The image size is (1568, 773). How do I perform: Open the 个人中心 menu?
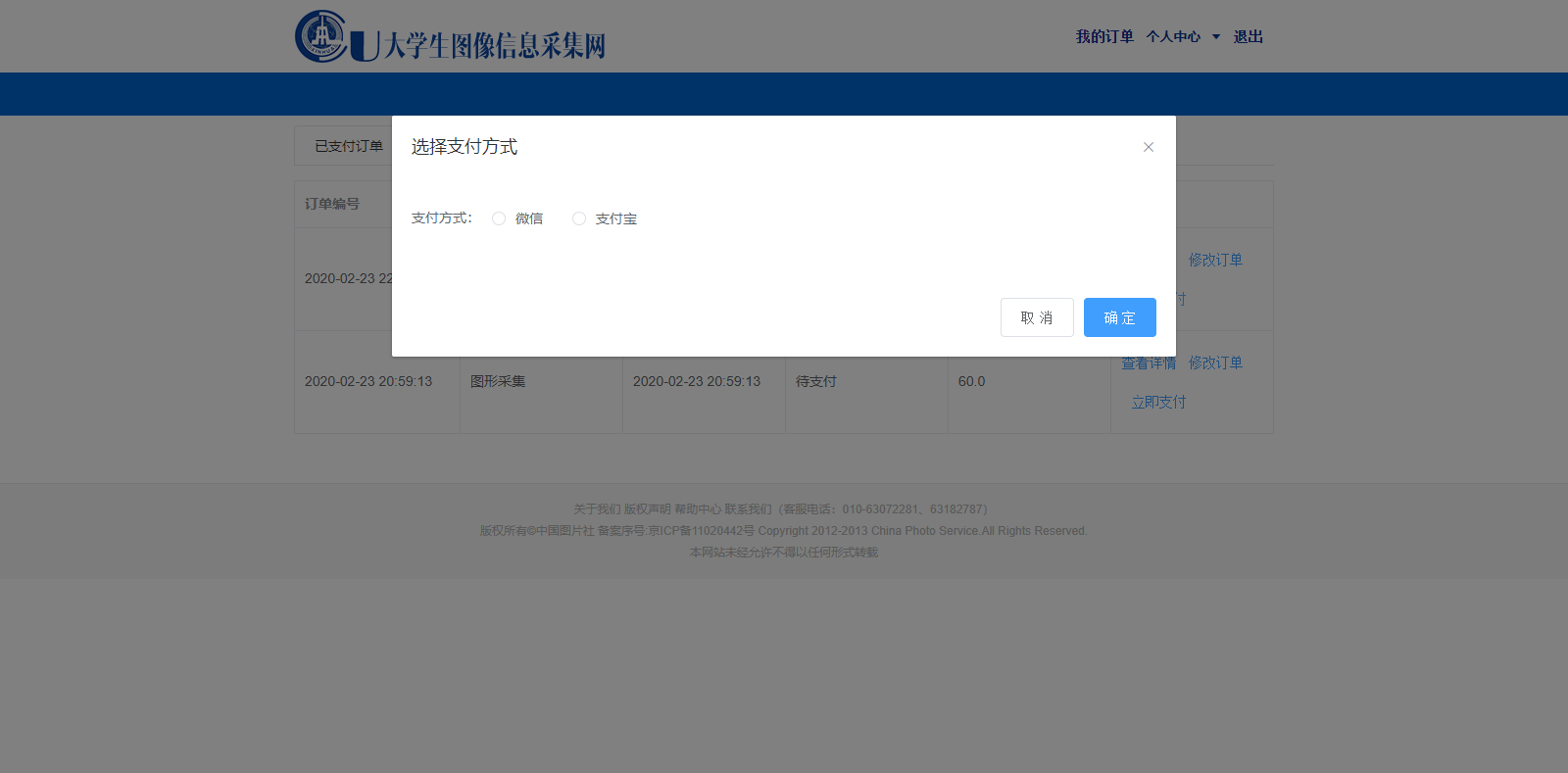(x=1173, y=37)
